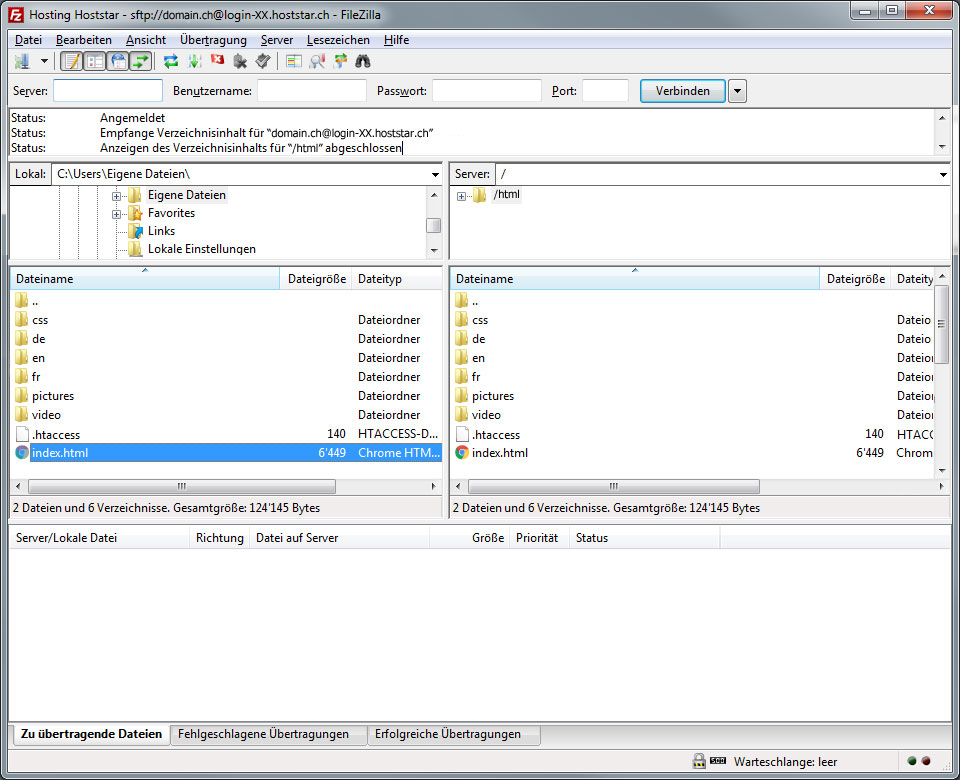The width and height of the screenshot is (960, 780).
Task: Open the Site Manager dropdown arrow
Action: coord(44,61)
